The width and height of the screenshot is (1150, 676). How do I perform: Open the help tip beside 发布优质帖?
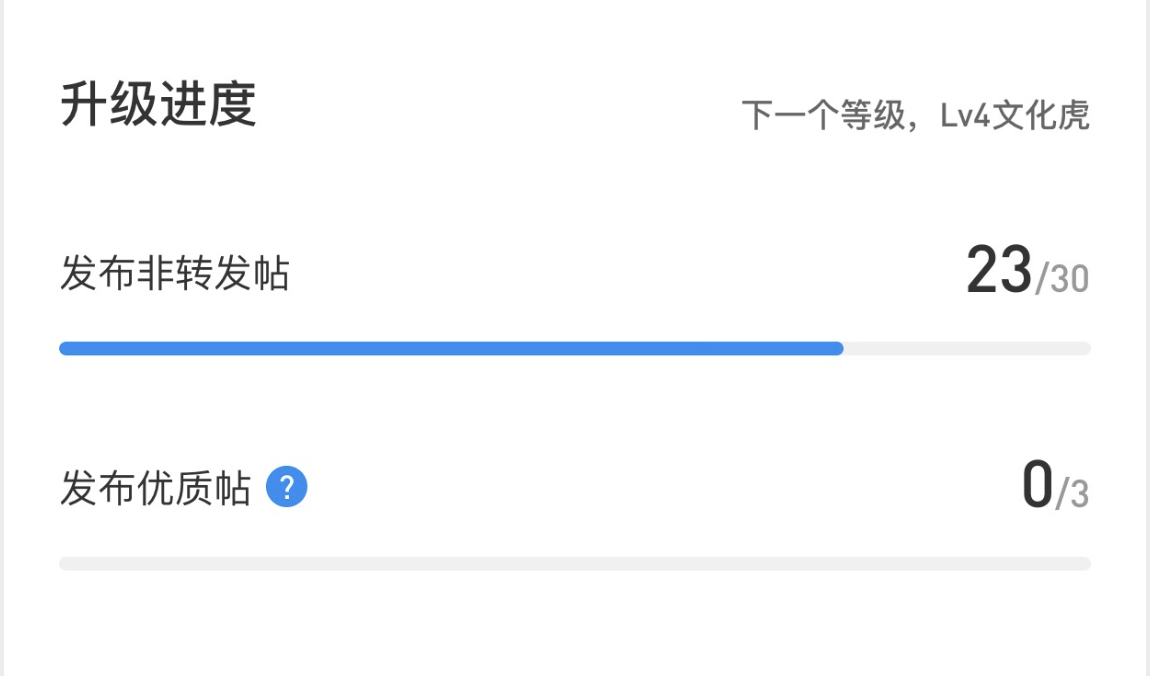[287, 488]
